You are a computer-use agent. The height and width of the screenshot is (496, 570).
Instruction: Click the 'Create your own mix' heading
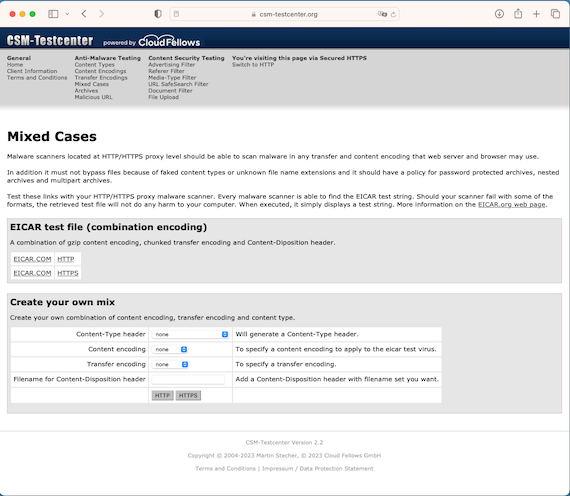63,302
